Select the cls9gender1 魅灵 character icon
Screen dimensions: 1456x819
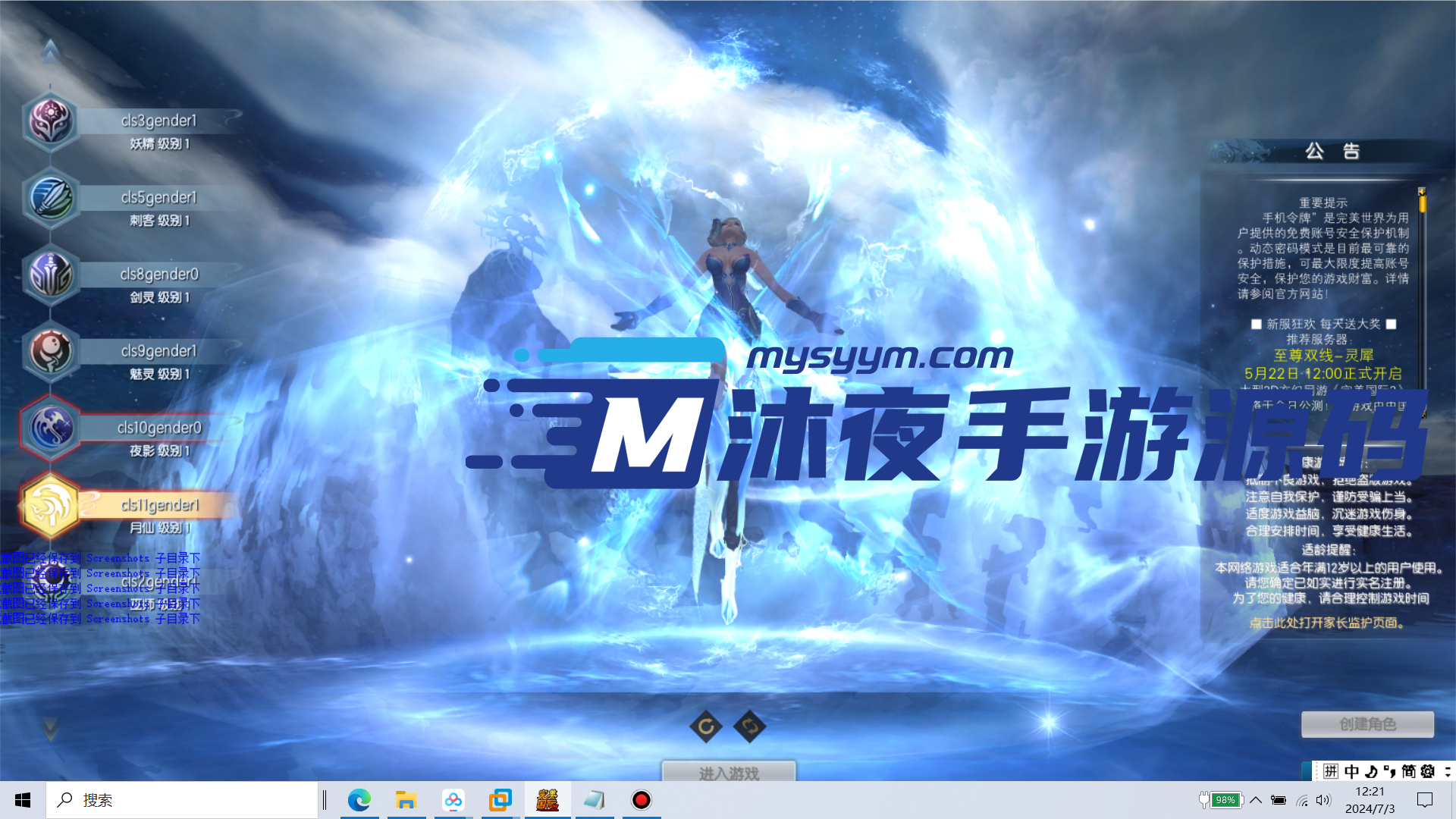(x=50, y=351)
